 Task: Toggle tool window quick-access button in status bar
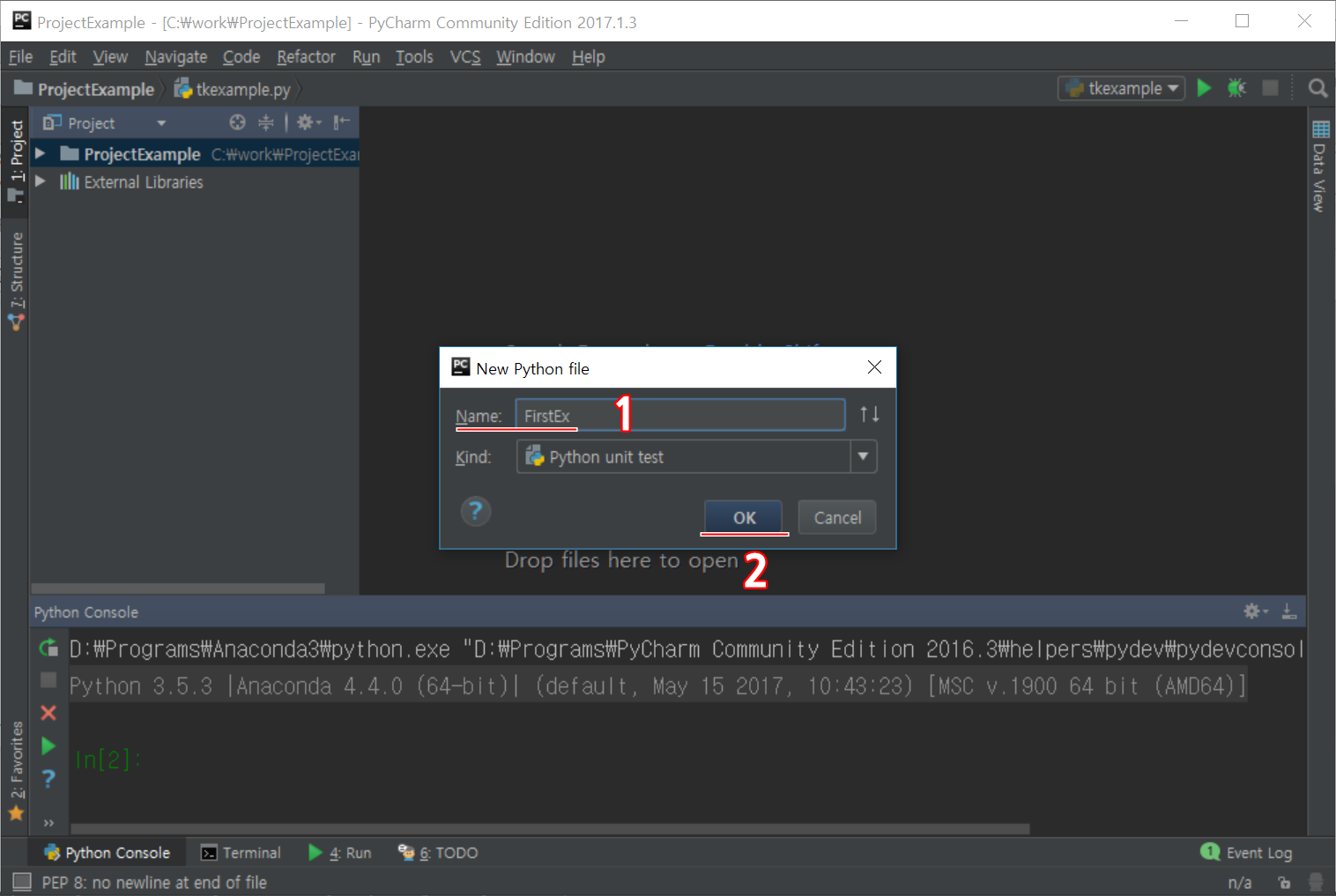pos(22,882)
